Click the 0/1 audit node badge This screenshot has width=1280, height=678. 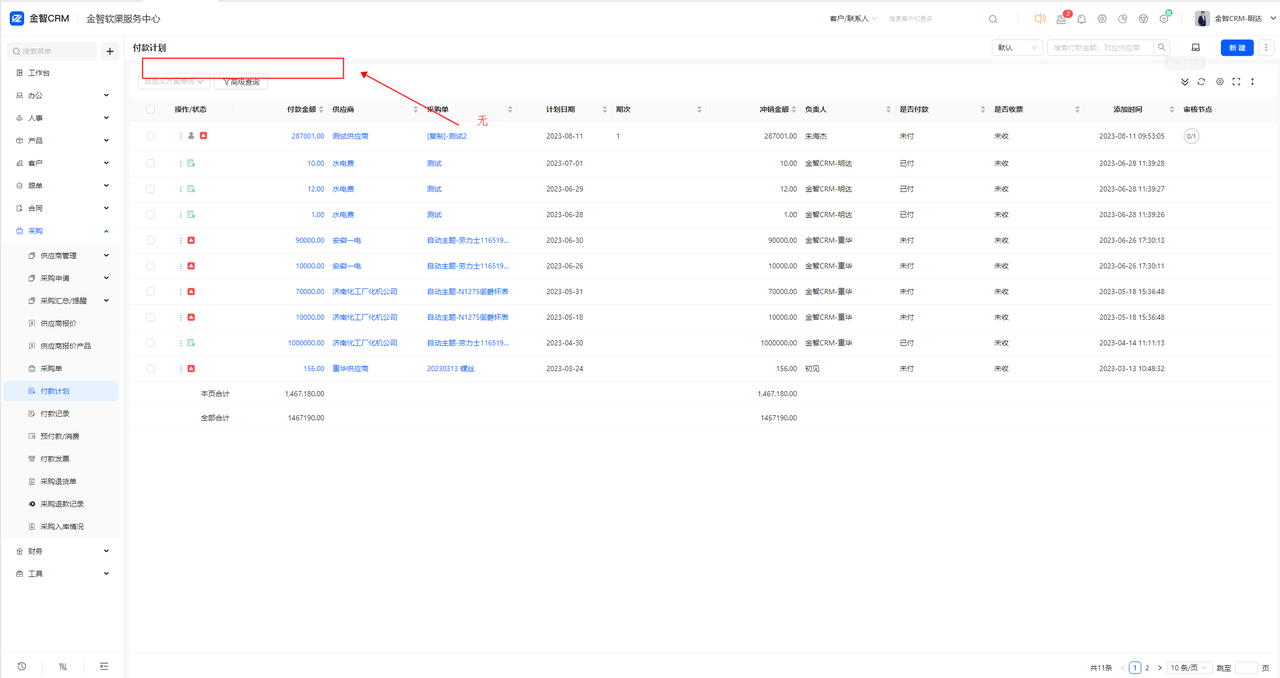click(x=1191, y=135)
